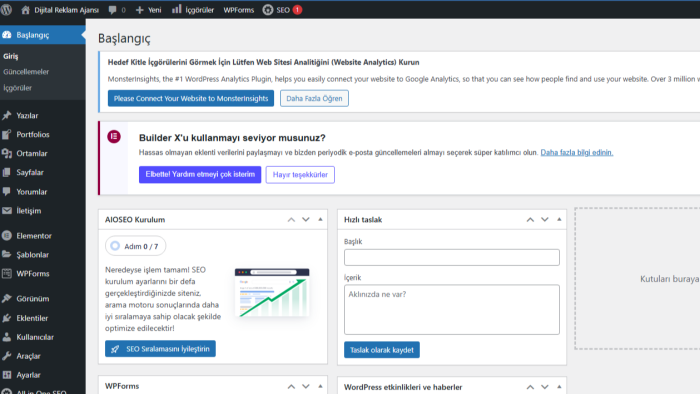Click the Başlık input field
Viewport: 700px width, 394px height.
click(x=451, y=257)
